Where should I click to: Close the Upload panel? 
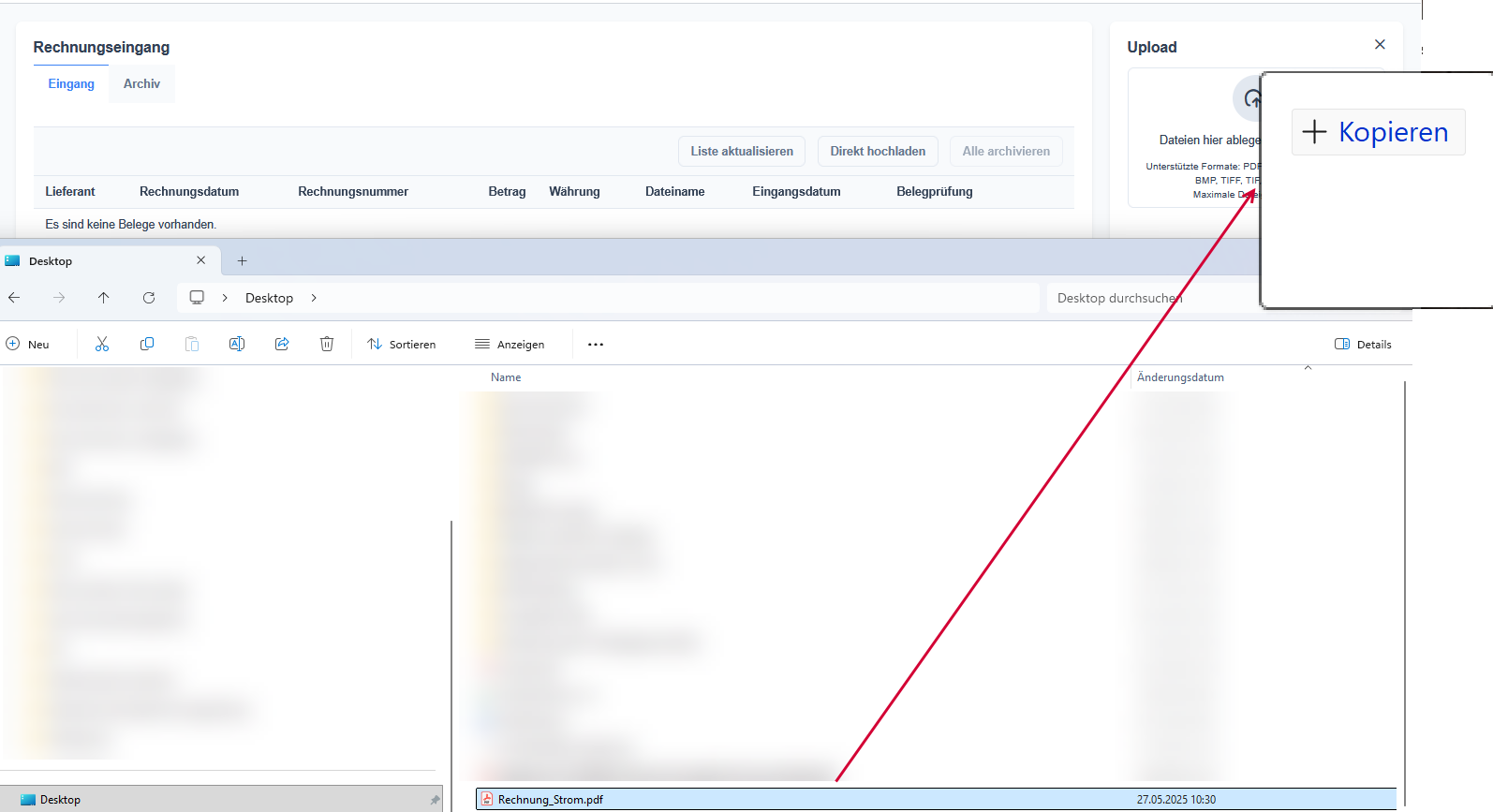coord(1380,45)
